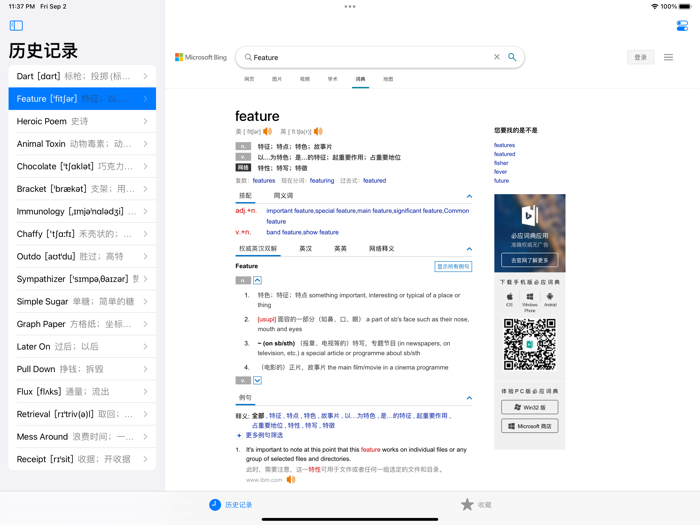Open the suggested word 'features' link
This screenshot has width=700, height=525.
click(504, 145)
